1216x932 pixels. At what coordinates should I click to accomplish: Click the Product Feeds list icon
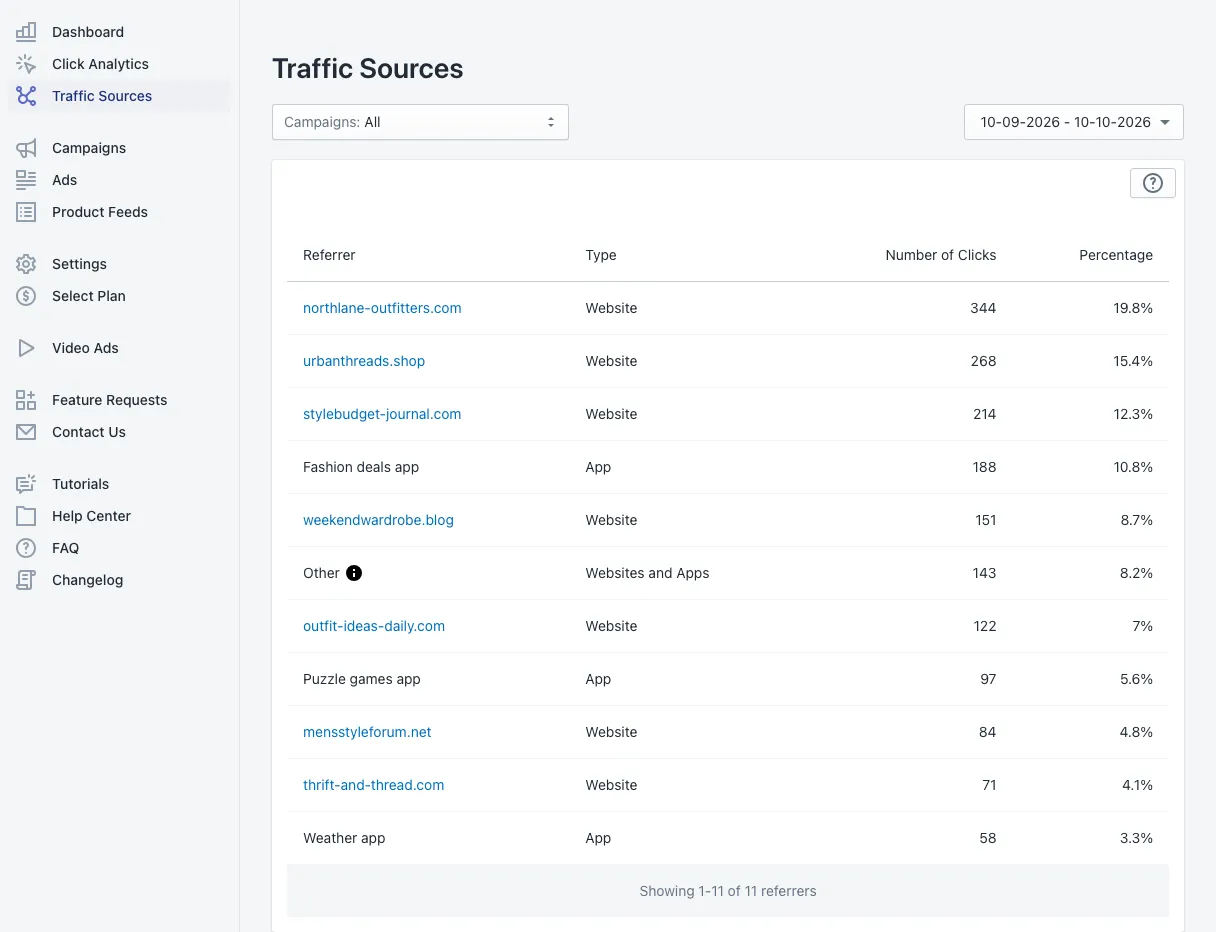(x=26, y=212)
